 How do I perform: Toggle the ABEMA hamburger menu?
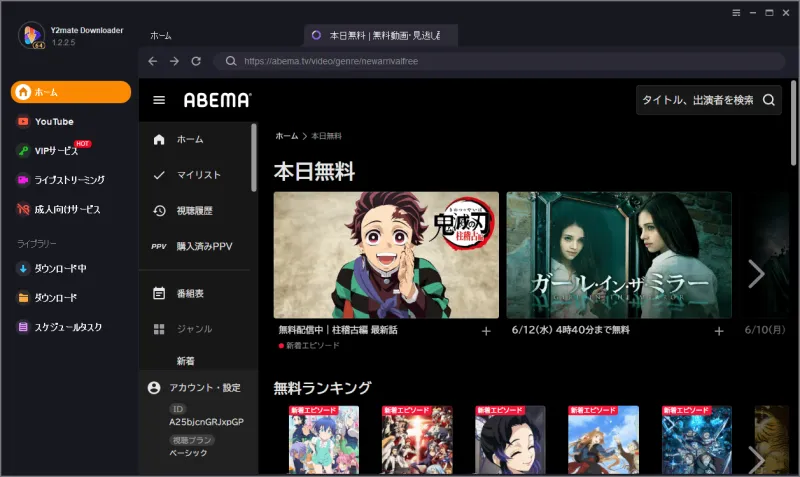pos(159,100)
